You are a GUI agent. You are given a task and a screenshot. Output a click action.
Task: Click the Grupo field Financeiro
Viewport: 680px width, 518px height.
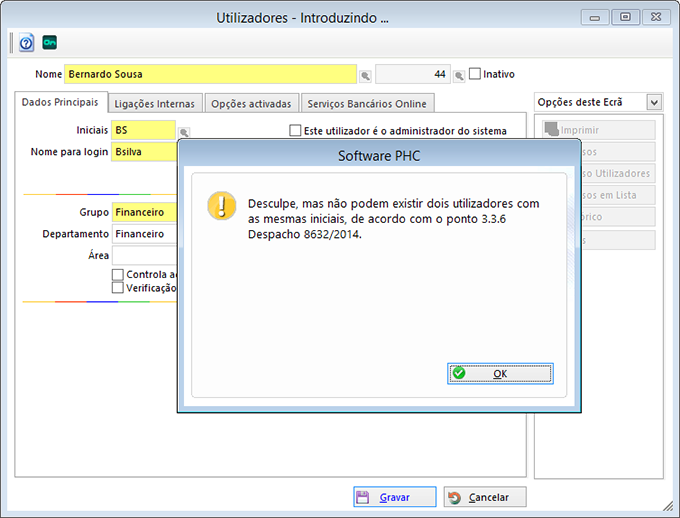144,212
